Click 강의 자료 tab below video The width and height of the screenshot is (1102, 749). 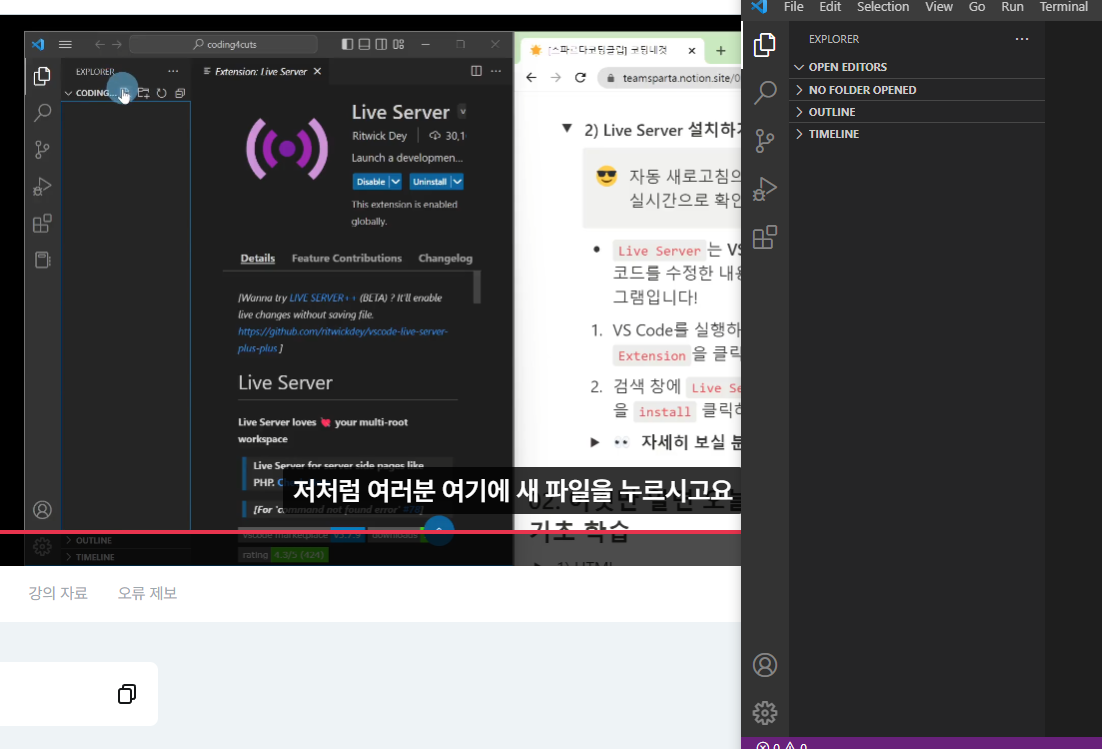58,593
